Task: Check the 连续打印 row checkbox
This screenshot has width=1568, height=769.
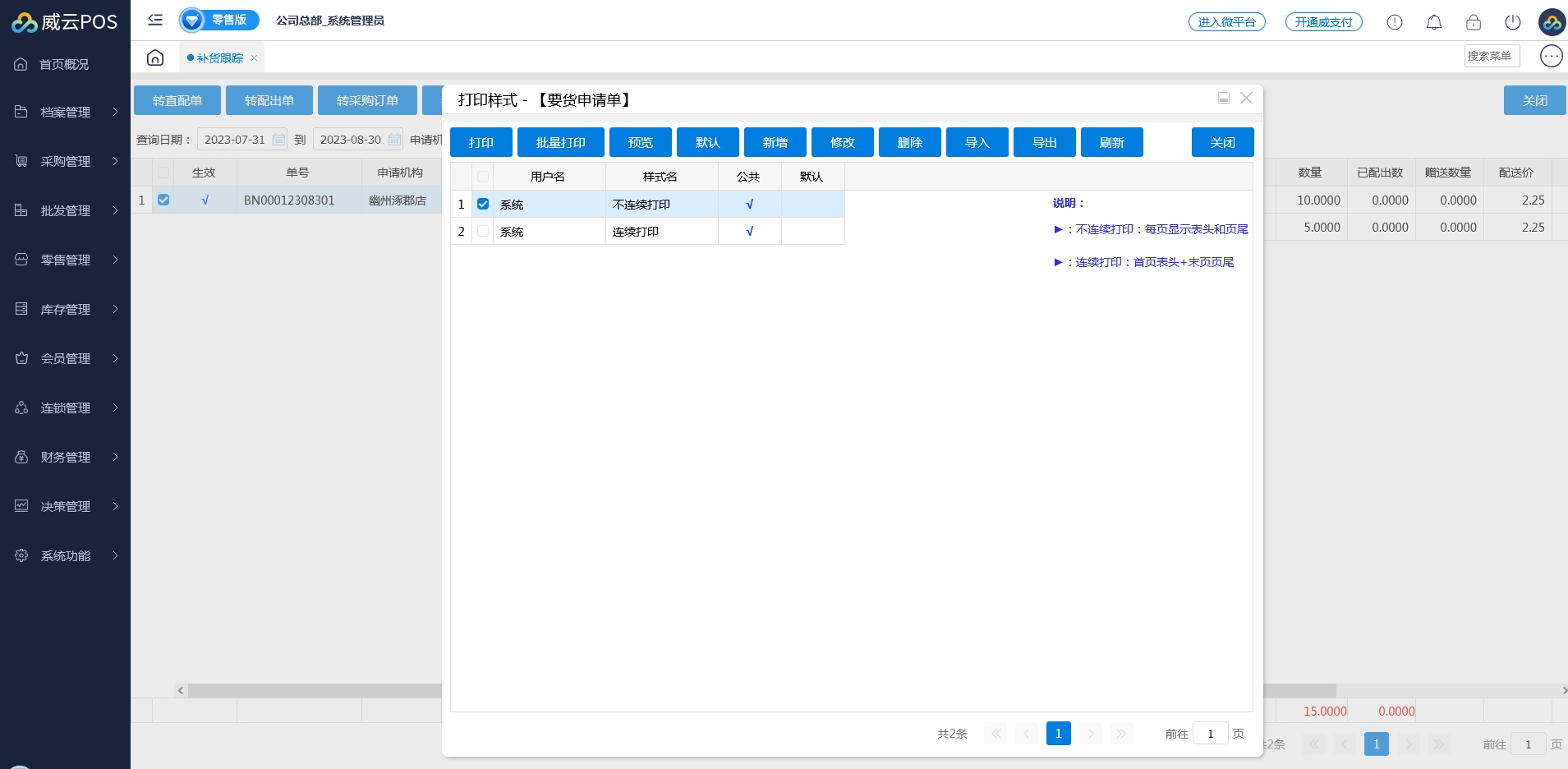Action: (x=483, y=231)
